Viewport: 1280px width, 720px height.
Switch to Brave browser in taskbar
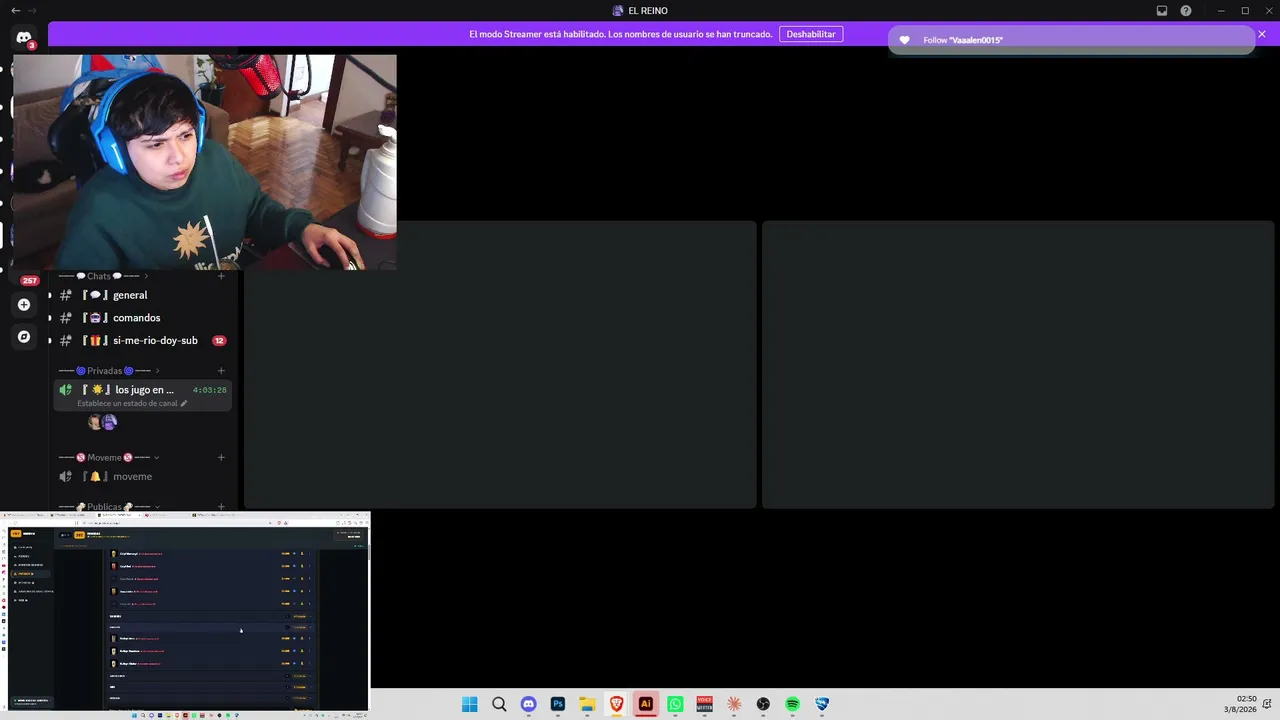[x=617, y=704]
